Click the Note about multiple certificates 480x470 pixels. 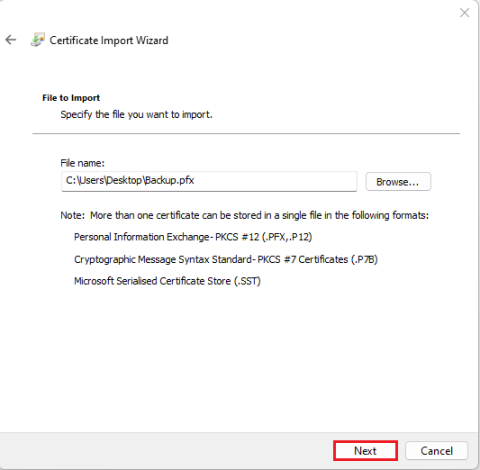point(244,215)
